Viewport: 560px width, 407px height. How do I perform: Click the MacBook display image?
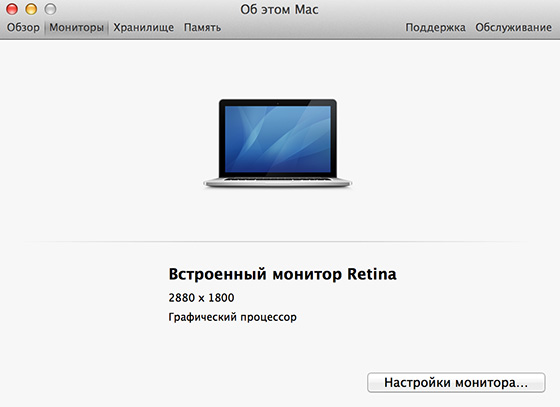(x=278, y=143)
